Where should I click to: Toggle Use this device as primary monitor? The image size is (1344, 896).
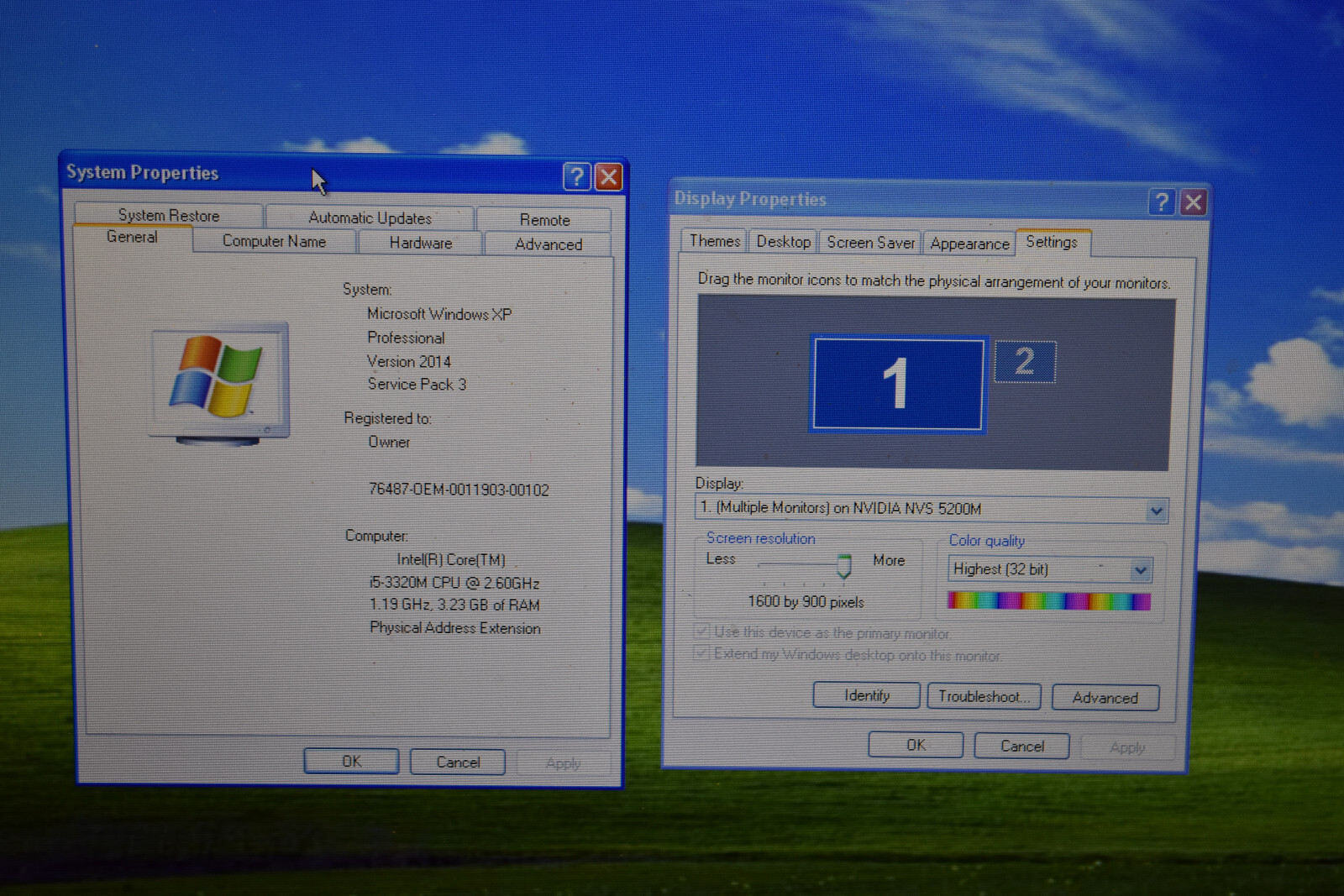pyautogui.click(x=702, y=631)
